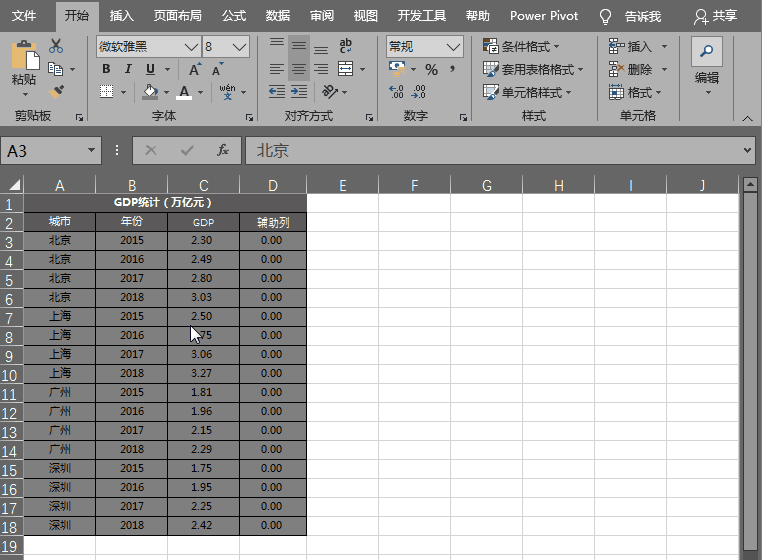Switch to the 页面布局 tab

click(x=177, y=16)
